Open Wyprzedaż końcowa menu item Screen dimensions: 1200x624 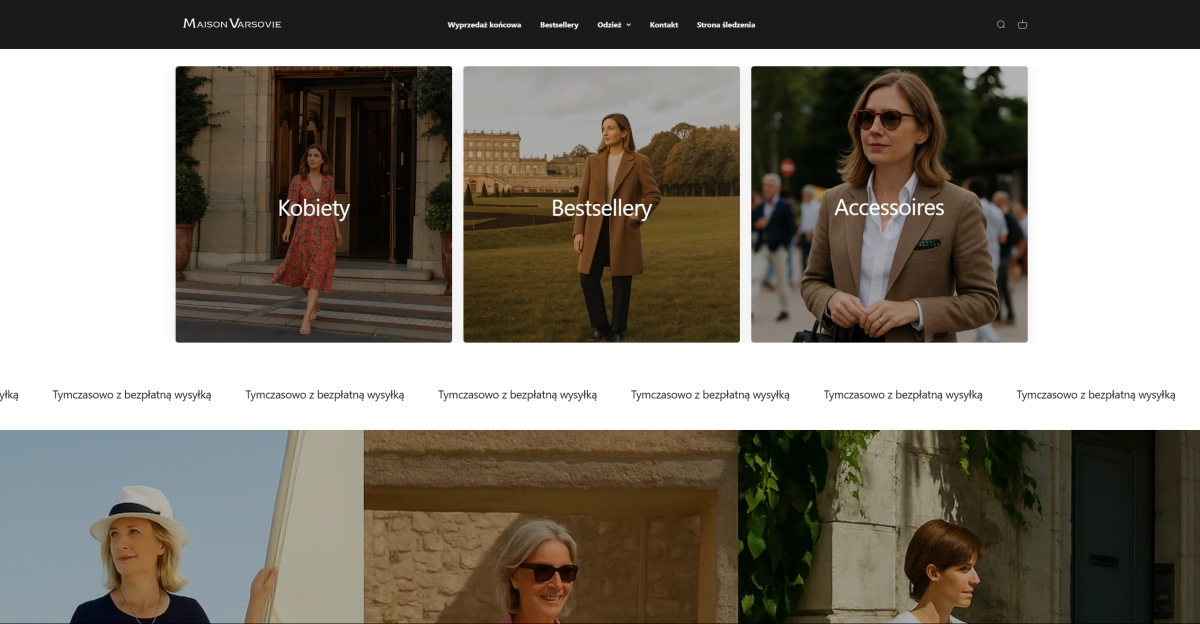point(484,25)
